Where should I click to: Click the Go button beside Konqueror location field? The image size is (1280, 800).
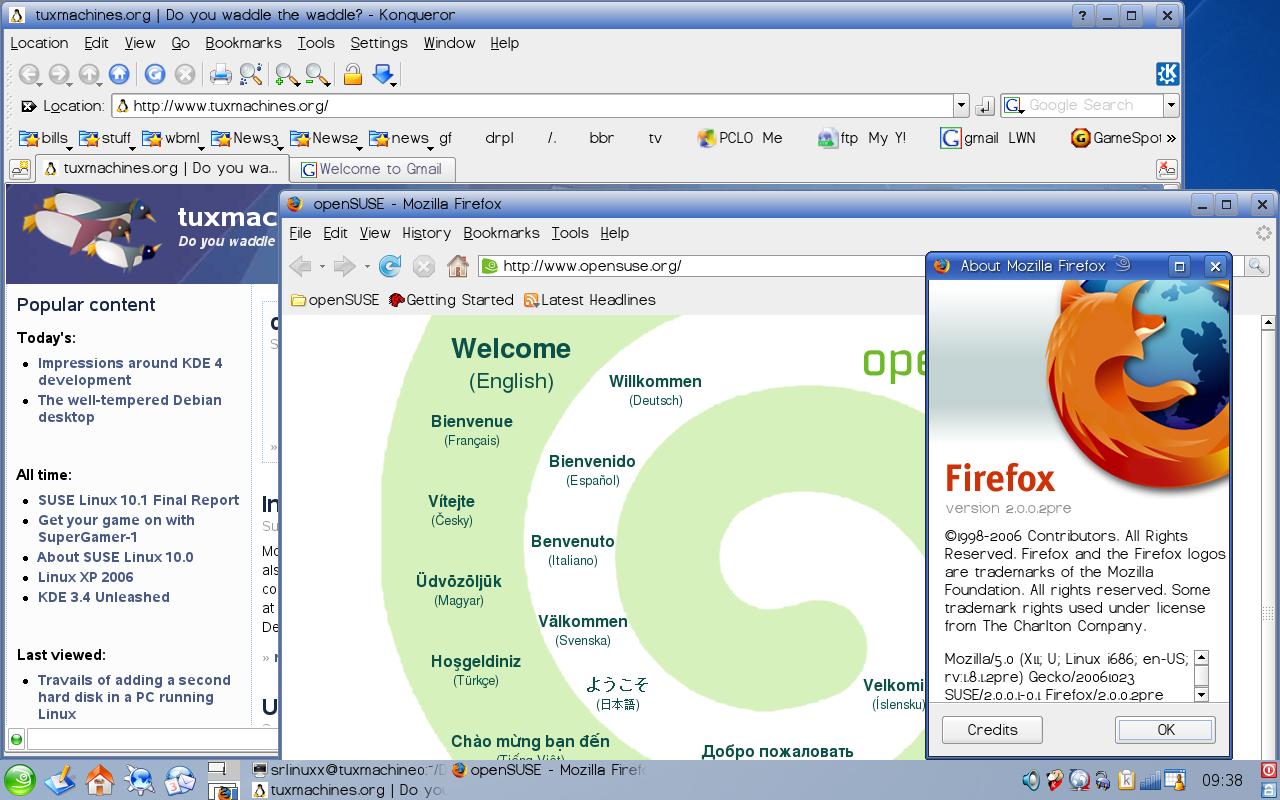coord(984,105)
